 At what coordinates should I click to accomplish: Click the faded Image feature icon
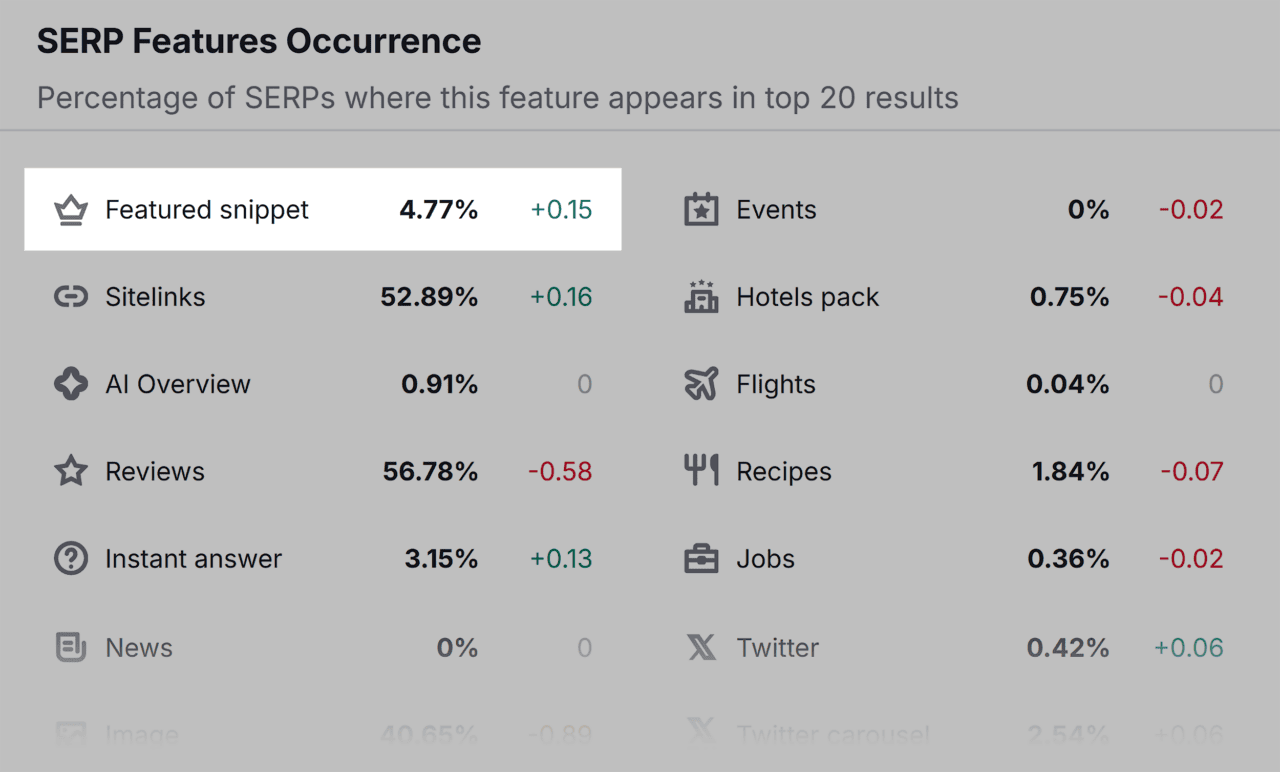pos(71,735)
